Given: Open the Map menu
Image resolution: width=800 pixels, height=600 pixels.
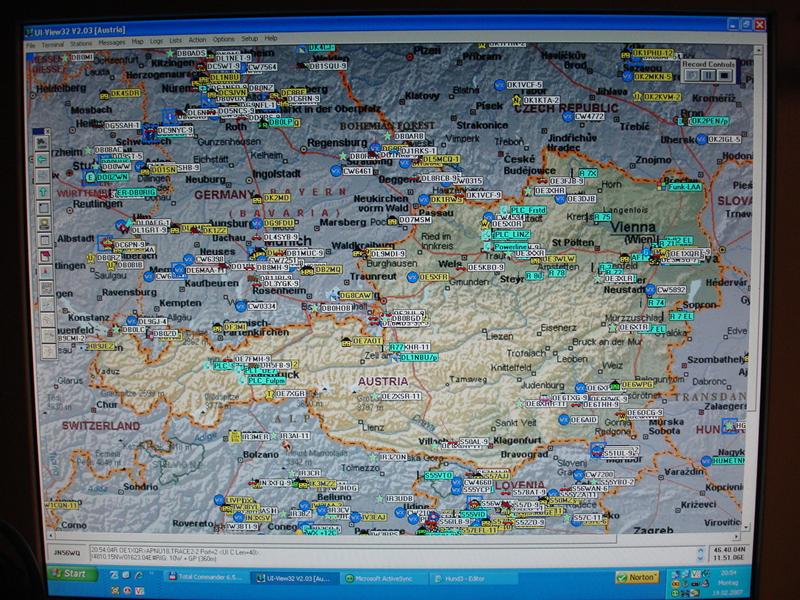Looking at the screenshot, I should point(137,42).
